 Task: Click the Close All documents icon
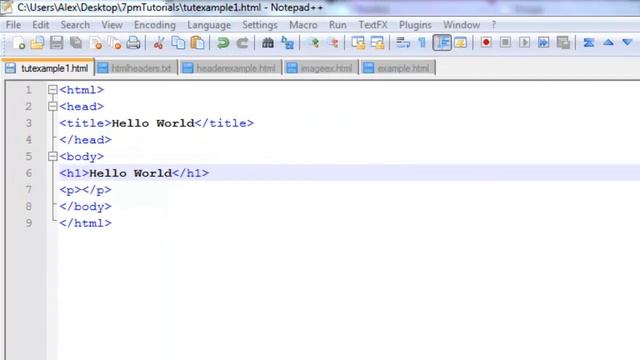pos(115,43)
